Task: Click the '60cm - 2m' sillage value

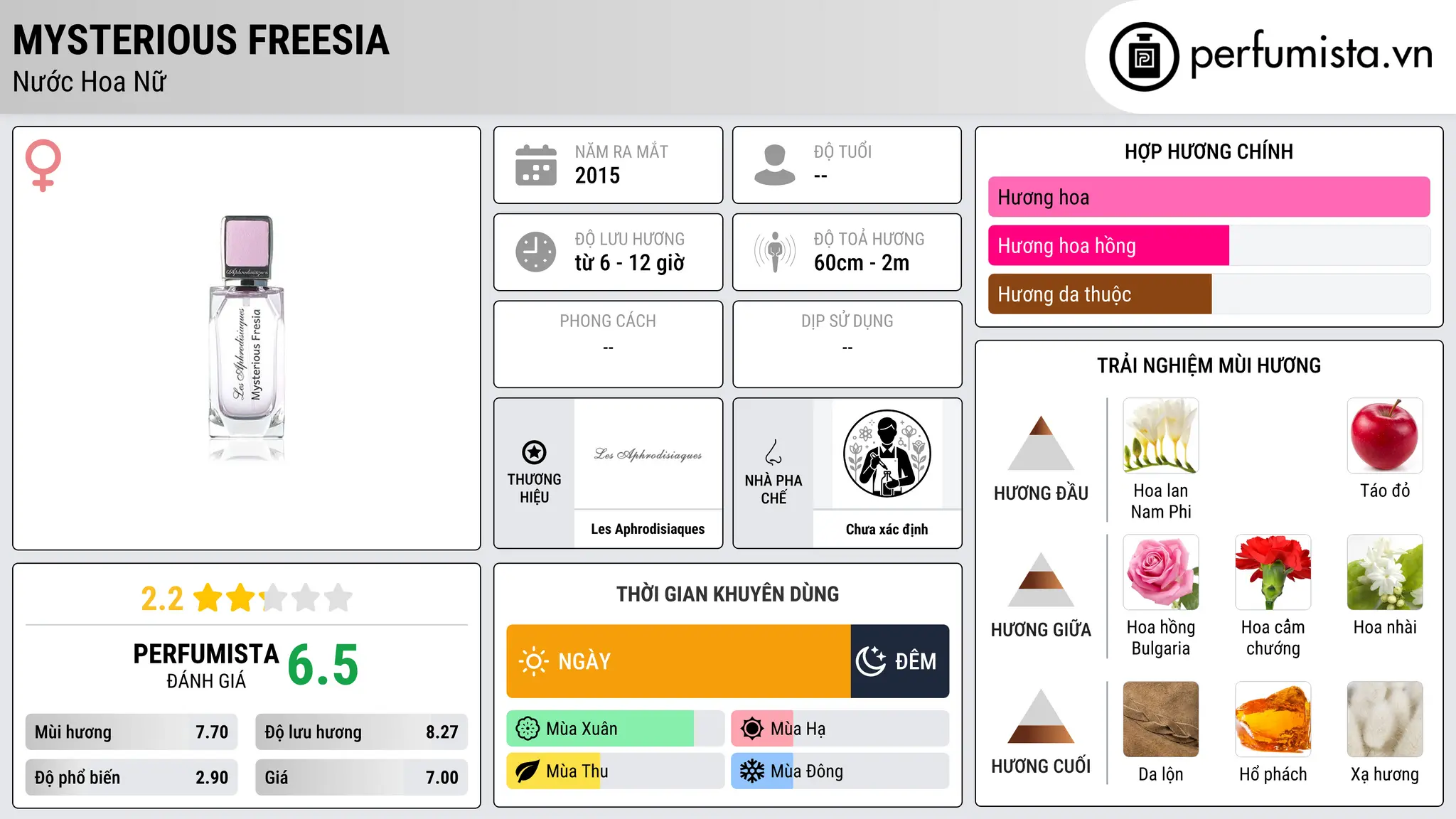Action: 862,263
